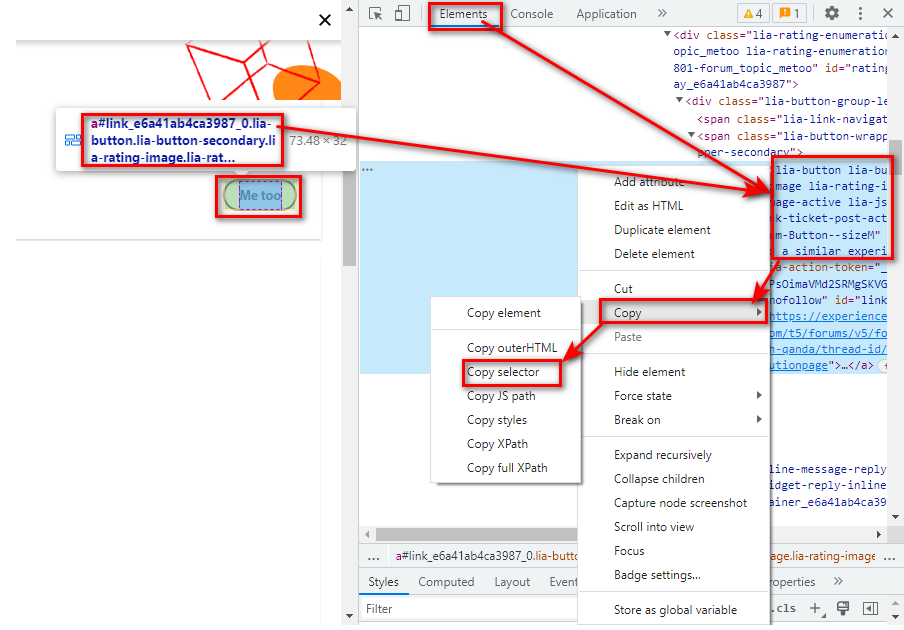
Task: Click the Me too button on the page
Action: pyautogui.click(x=258, y=195)
